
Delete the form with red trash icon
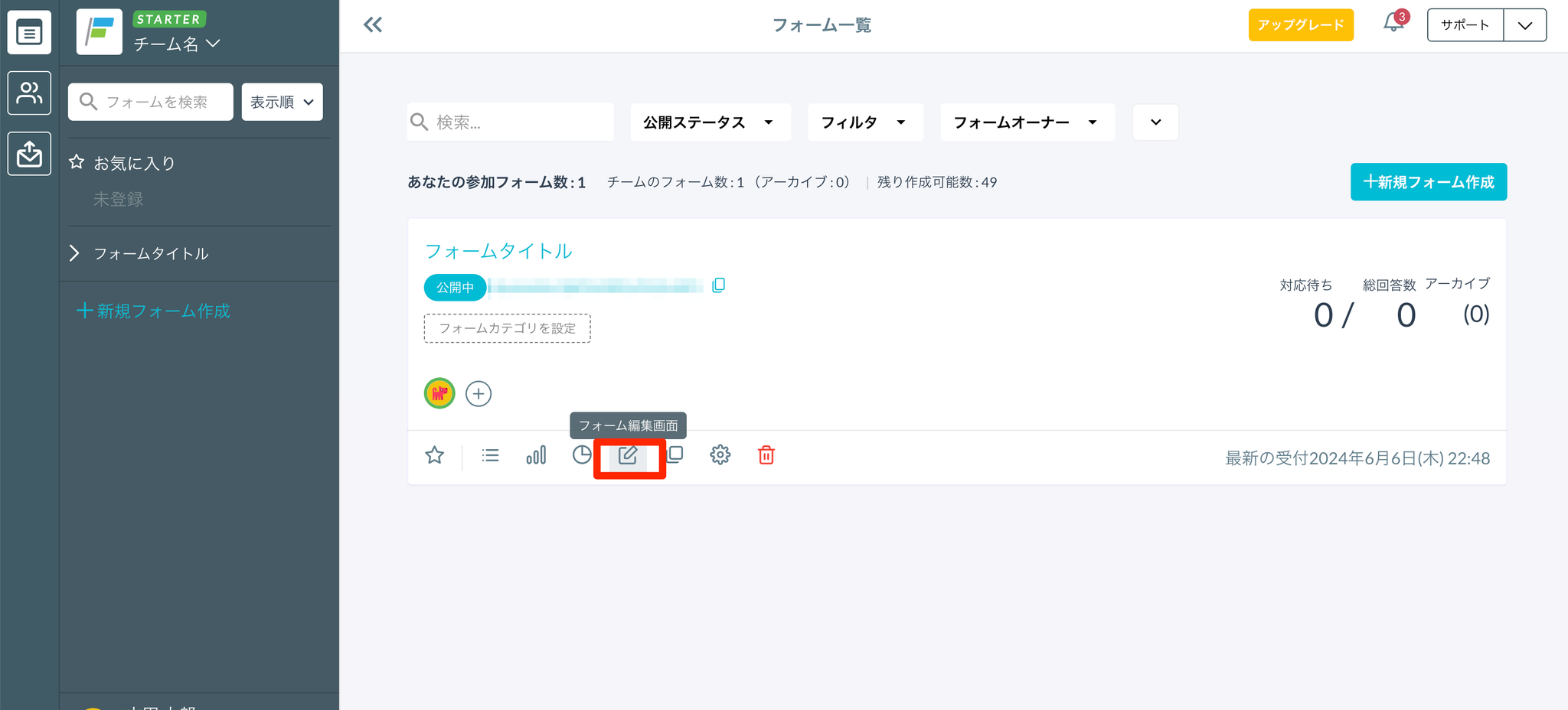(766, 455)
